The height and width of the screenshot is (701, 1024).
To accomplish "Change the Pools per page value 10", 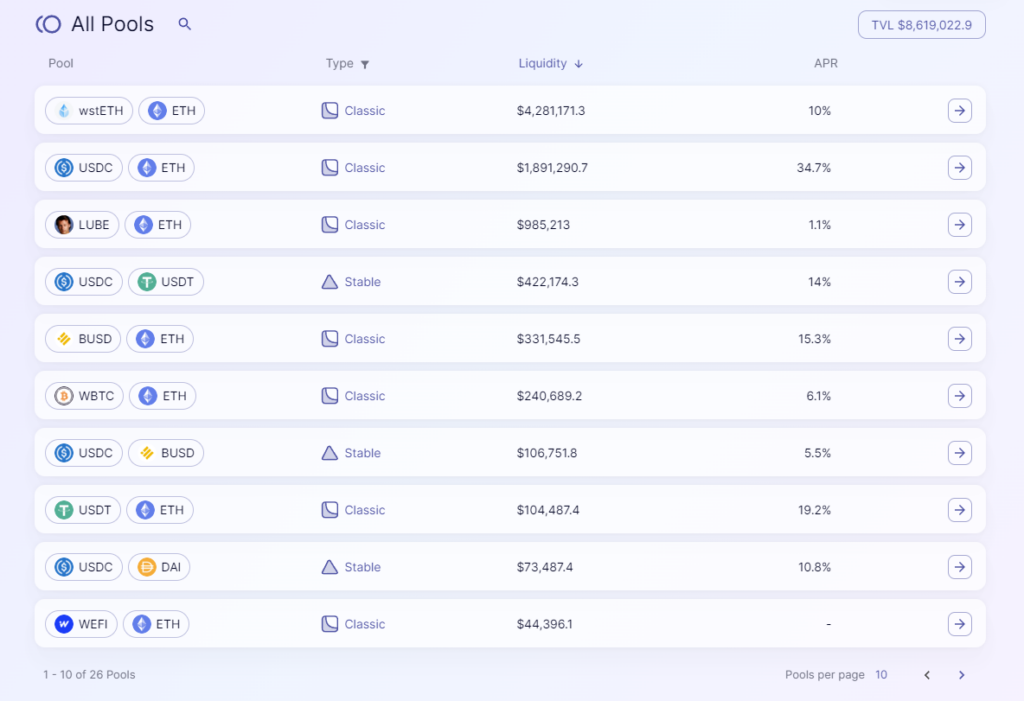I will pyautogui.click(x=881, y=675).
